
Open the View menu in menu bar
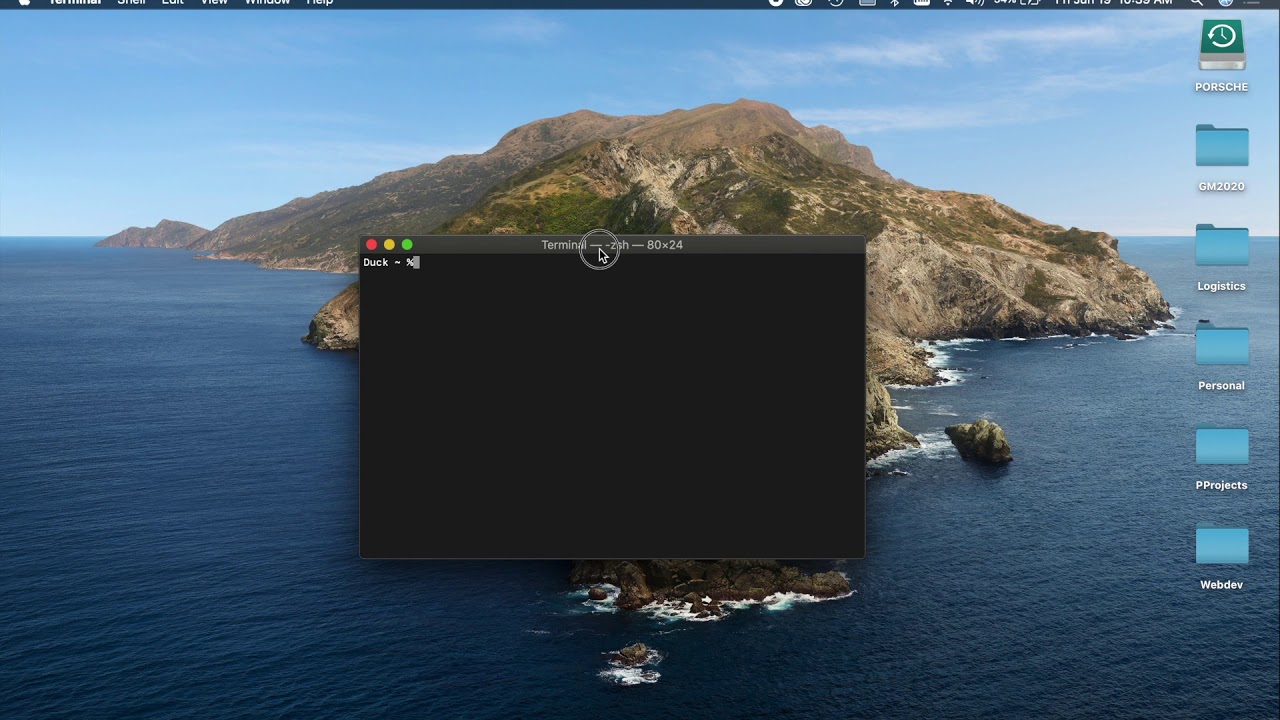coord(214,3)
